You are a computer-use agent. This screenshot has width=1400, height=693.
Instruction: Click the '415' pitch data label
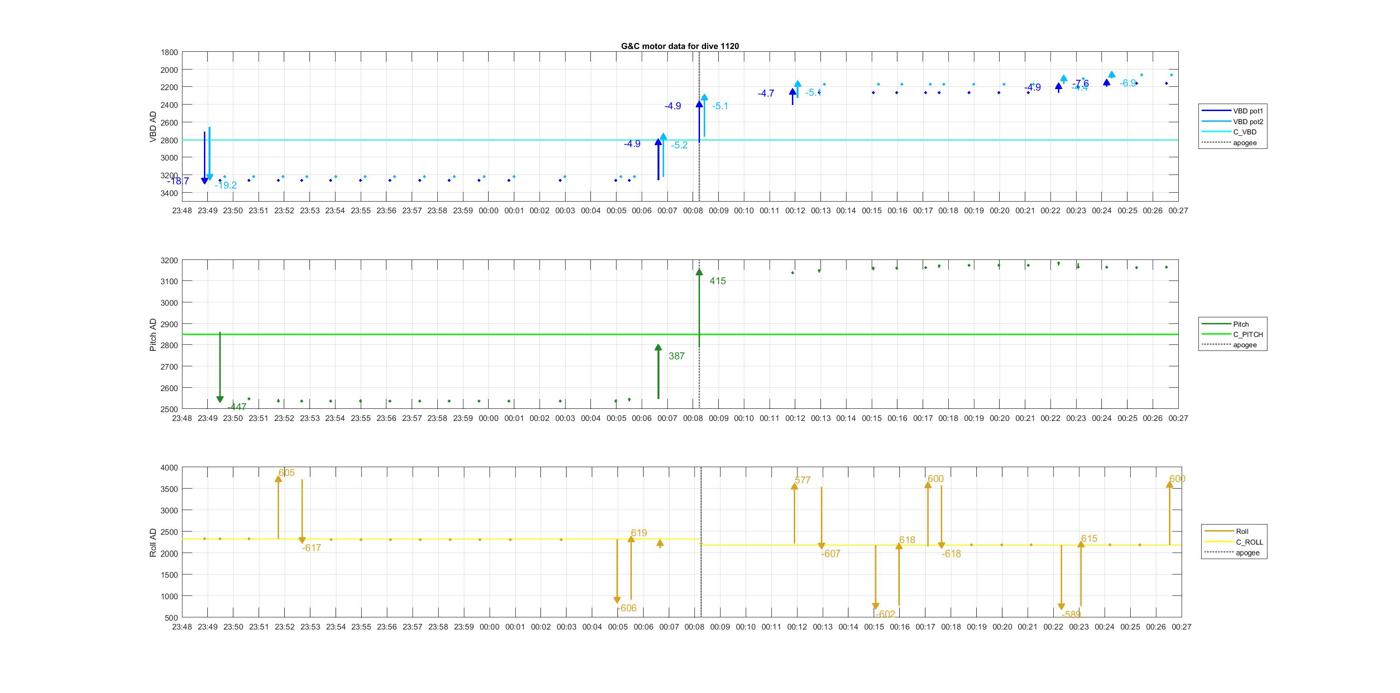tap(718, 281)
